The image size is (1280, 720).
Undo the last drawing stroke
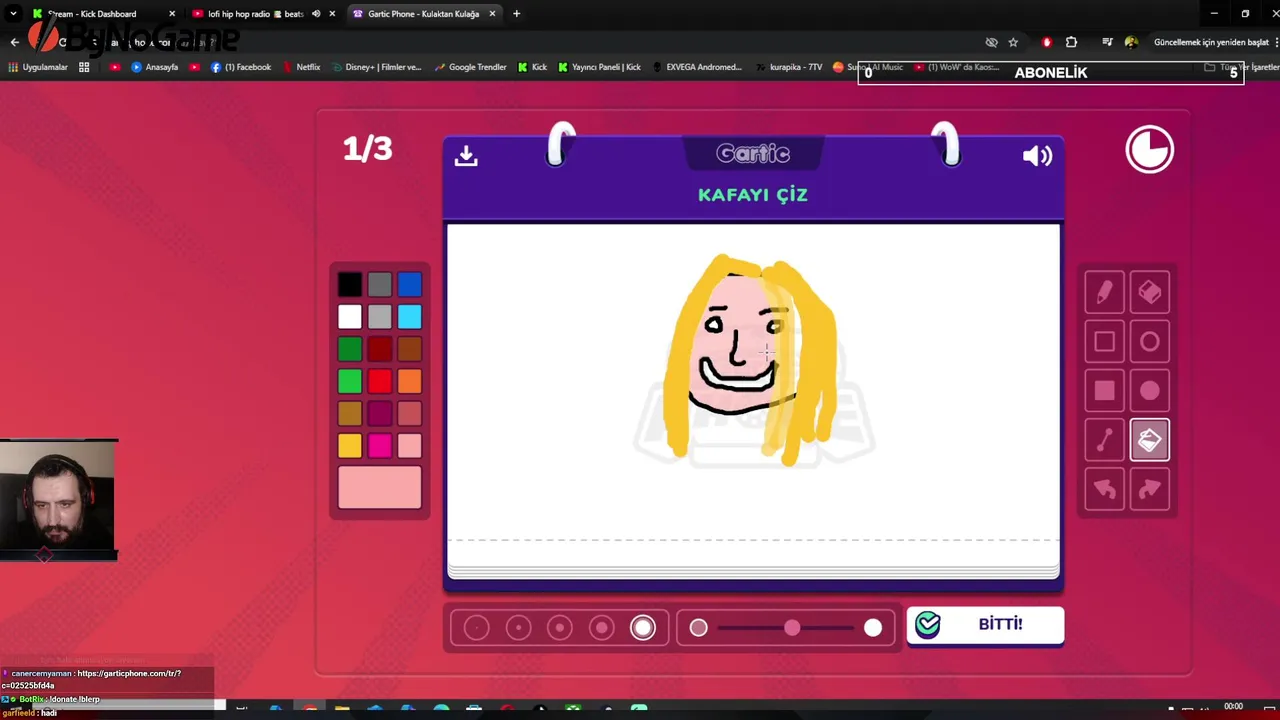click(x=1105, y=489)
